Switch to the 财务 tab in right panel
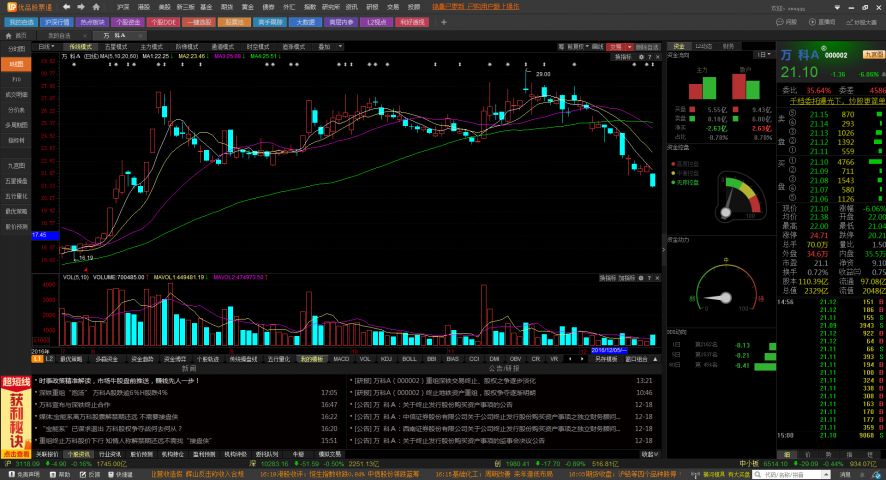886x480 pixels. [728, 46]
